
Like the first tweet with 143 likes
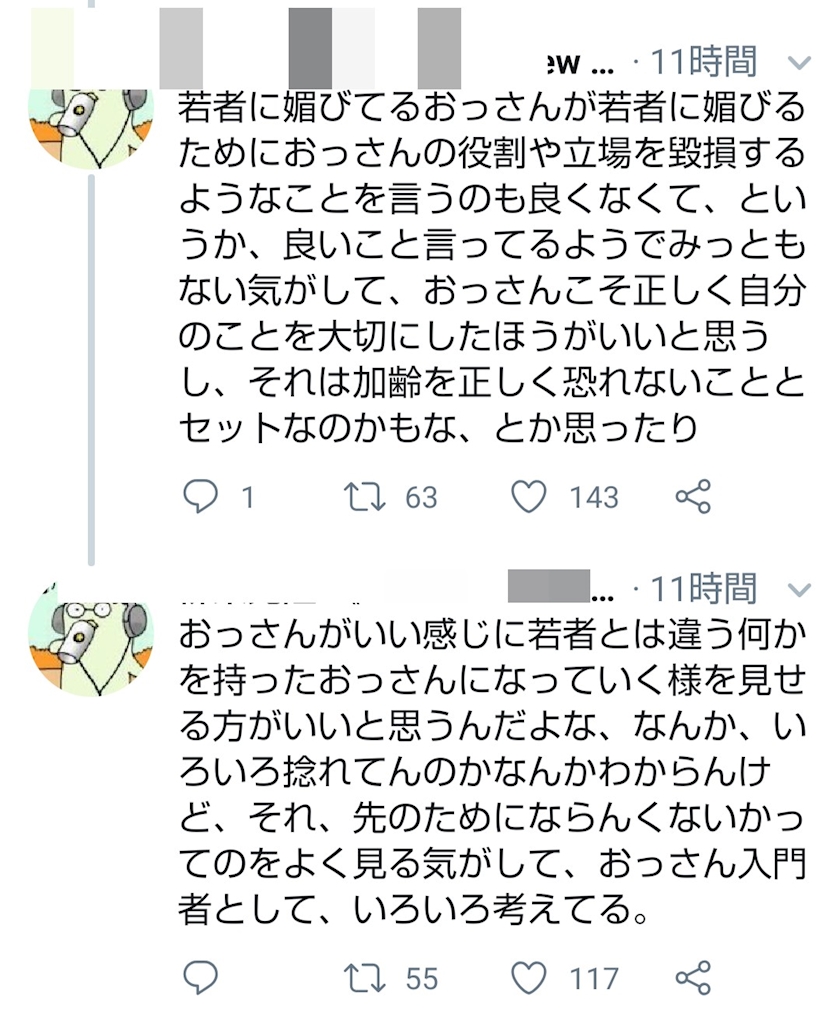click(x=528, y=497)
